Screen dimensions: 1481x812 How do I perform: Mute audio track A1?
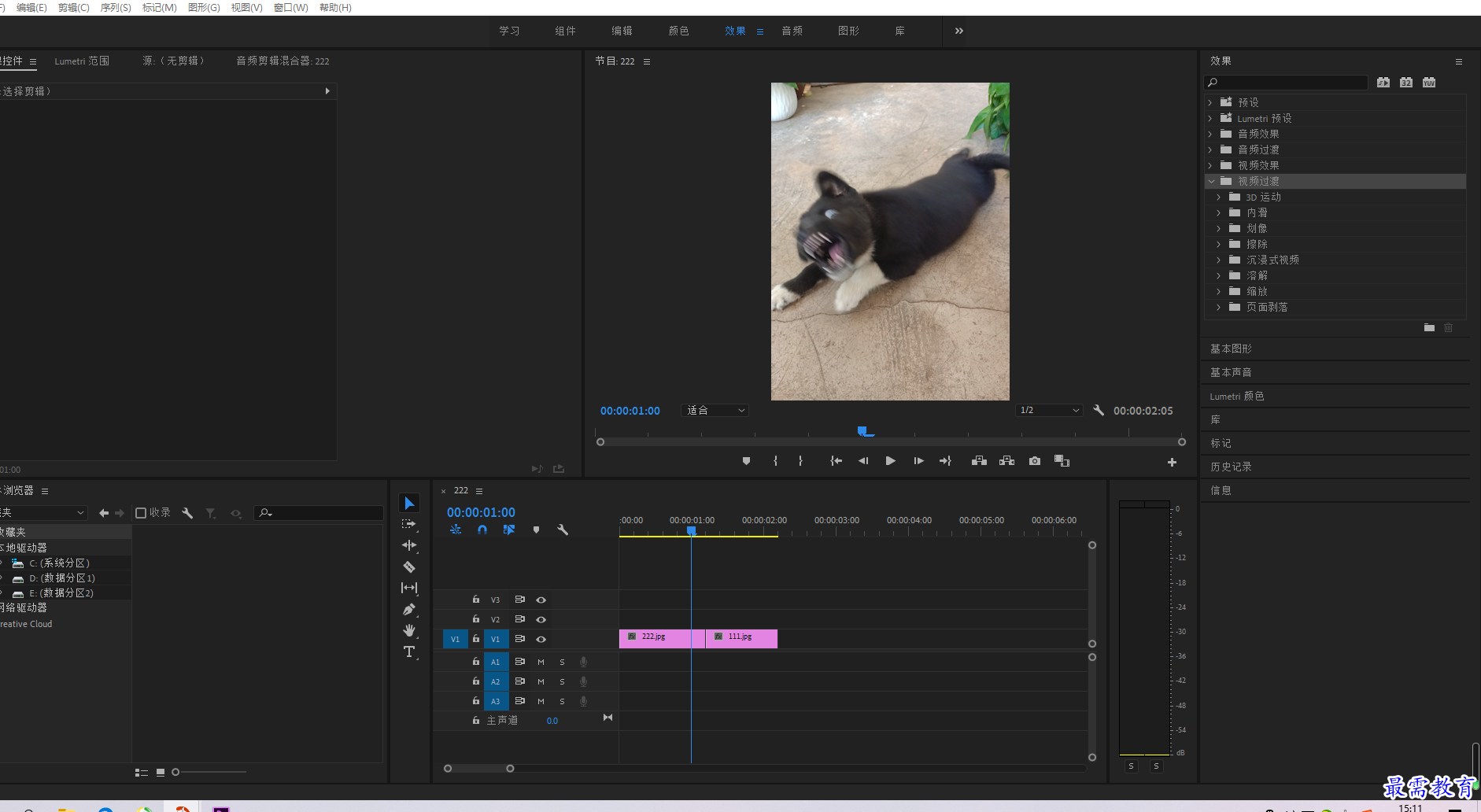click(541, 662)
